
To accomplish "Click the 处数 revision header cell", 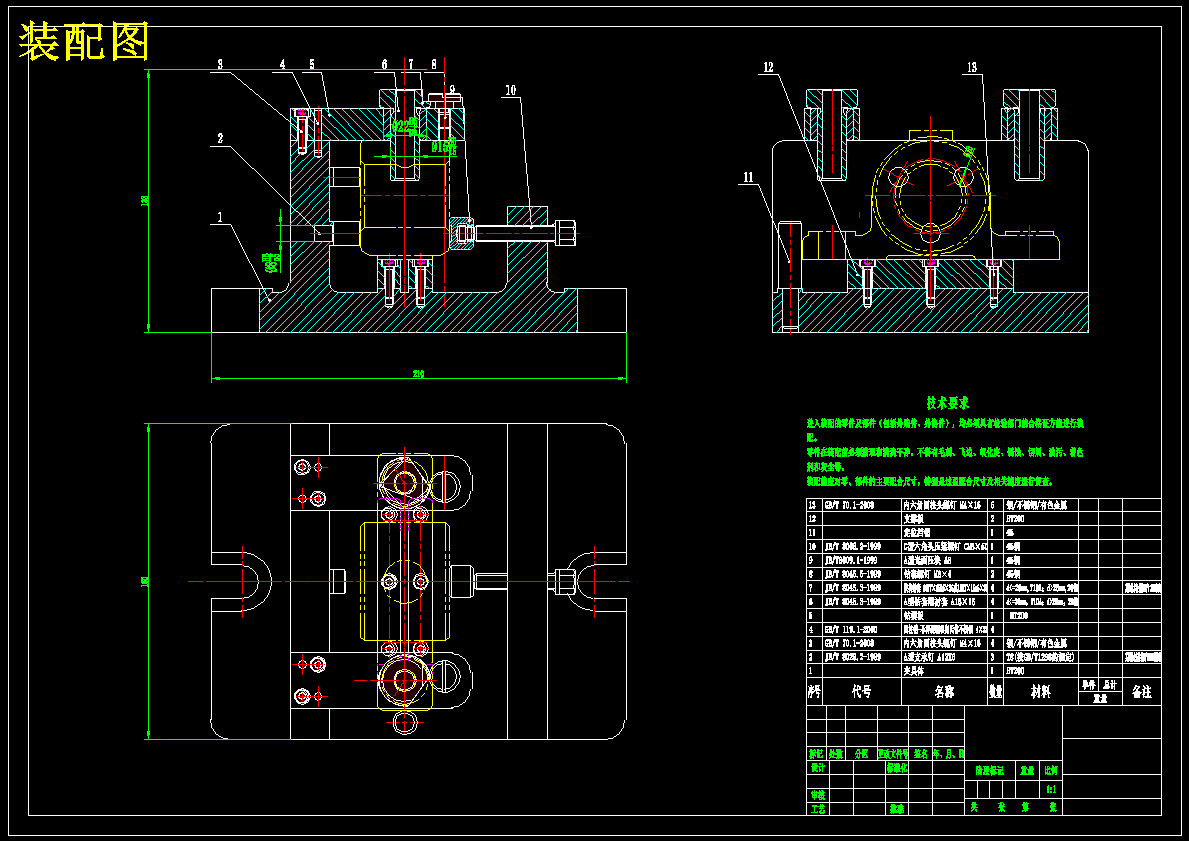I will [836, 754].
